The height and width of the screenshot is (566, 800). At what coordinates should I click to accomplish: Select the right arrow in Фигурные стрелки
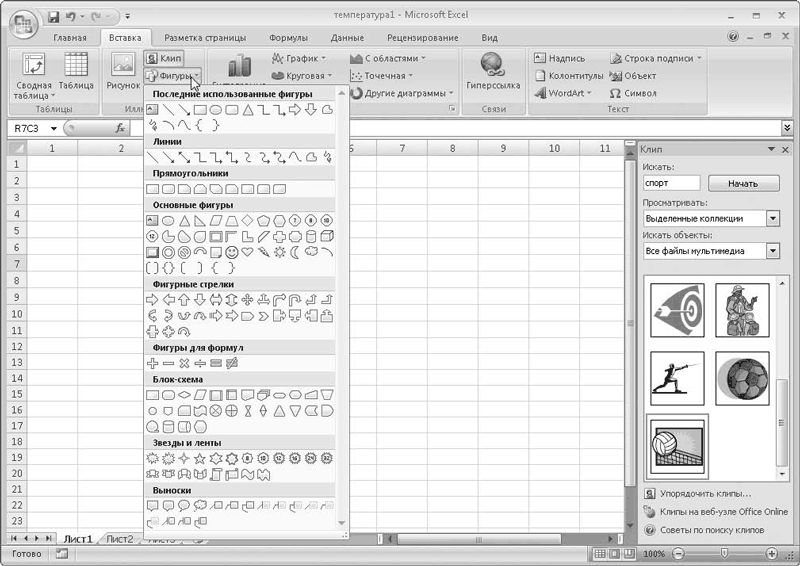click(x=152, y=300)
